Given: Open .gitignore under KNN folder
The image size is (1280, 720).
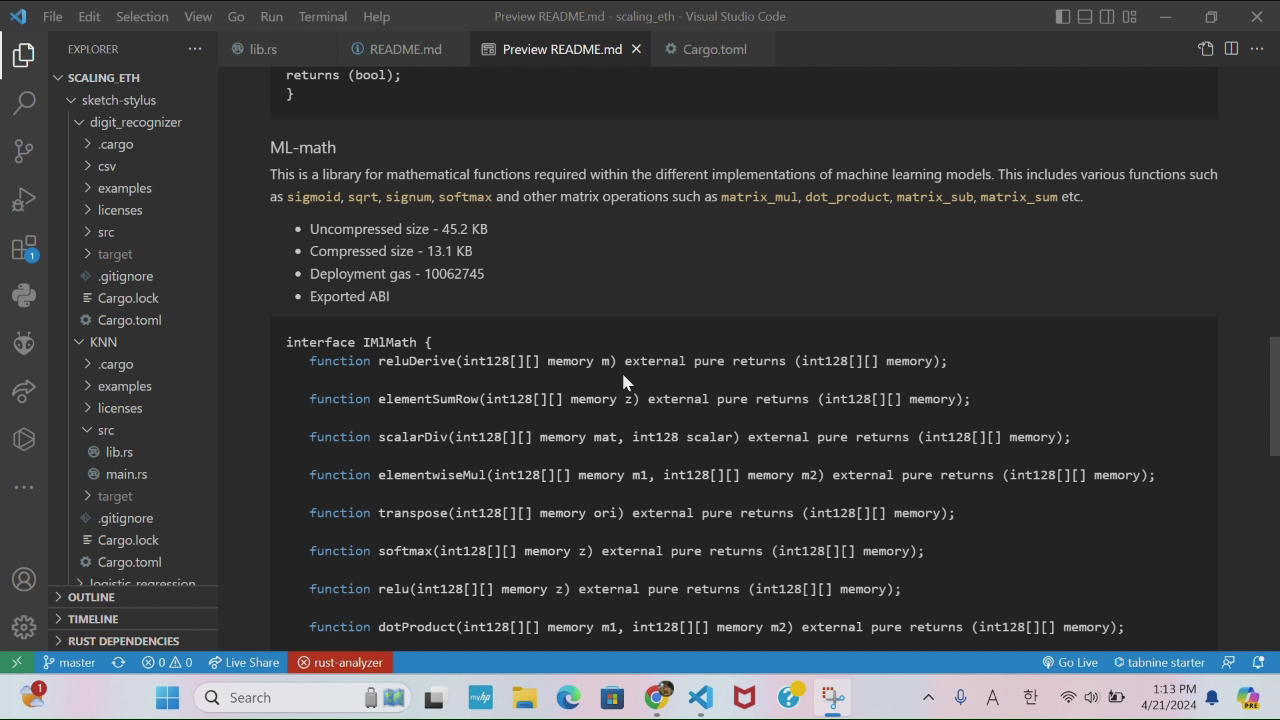Looking at the screenshot, I should tap(125, 518).
